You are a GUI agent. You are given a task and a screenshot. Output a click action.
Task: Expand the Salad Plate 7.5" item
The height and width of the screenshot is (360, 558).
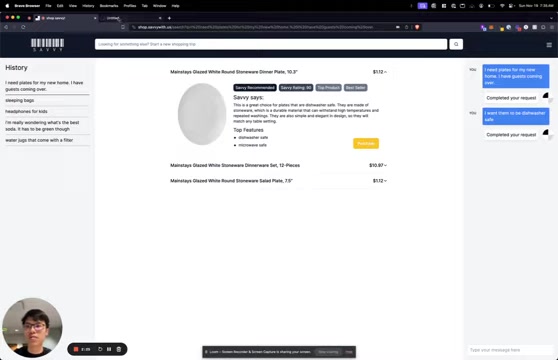385,181
